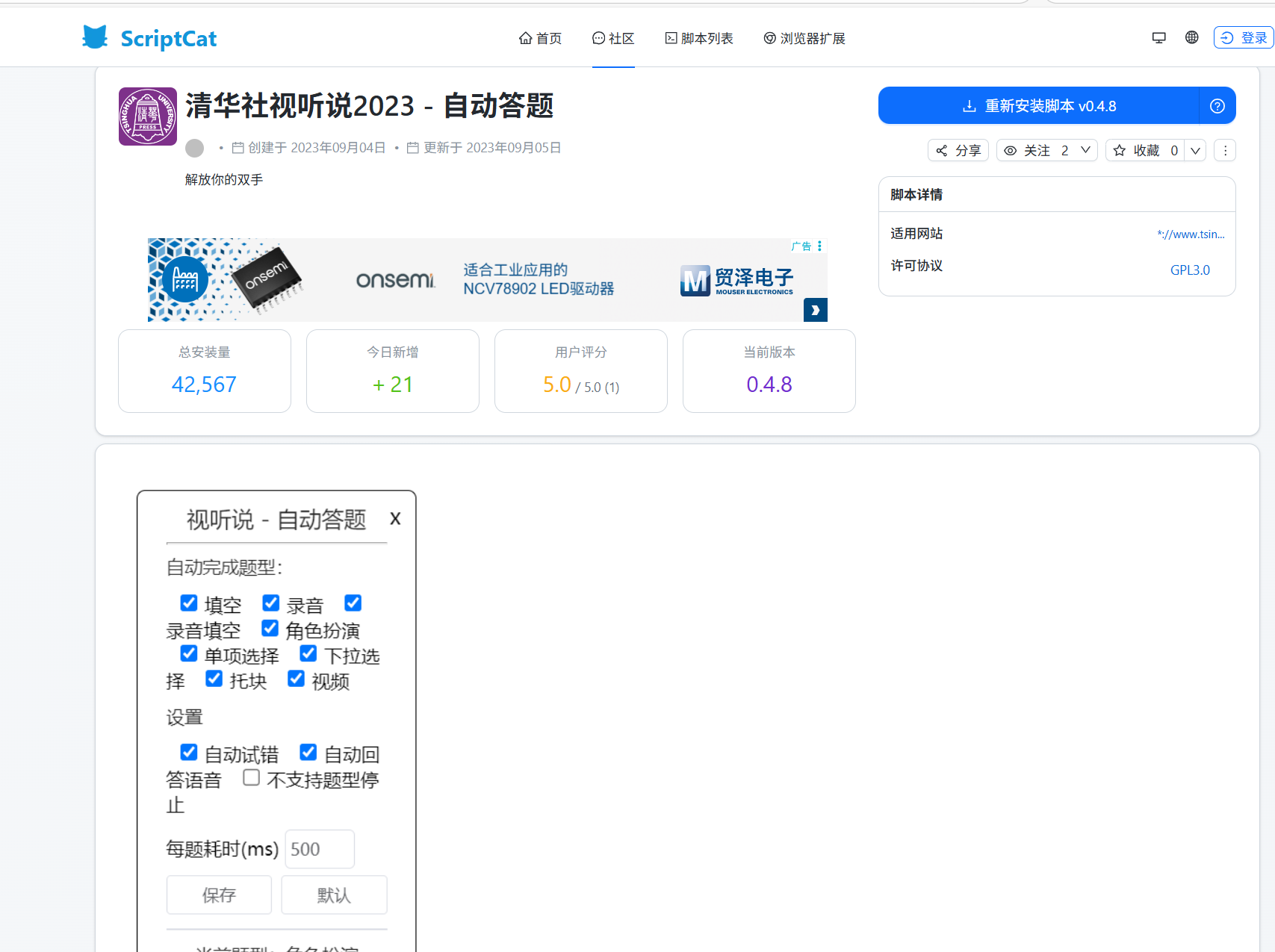This screenshot has height=952, width=1275.
Task: Open the 浏览器扩展 menu item
Action: point(804,38)
